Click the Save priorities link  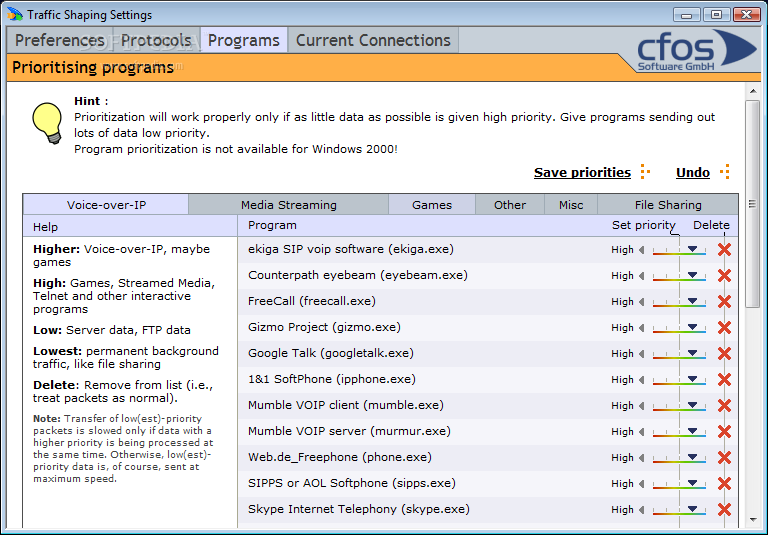click(582, 172)
